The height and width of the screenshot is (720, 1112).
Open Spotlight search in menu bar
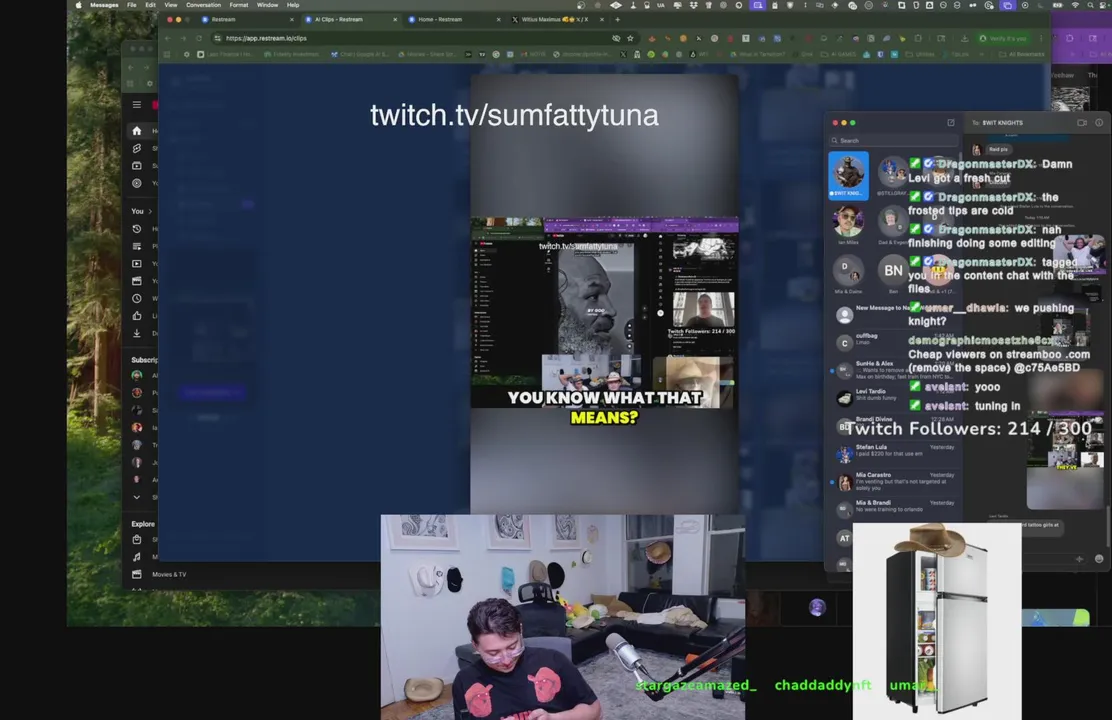coord(1091,5)
